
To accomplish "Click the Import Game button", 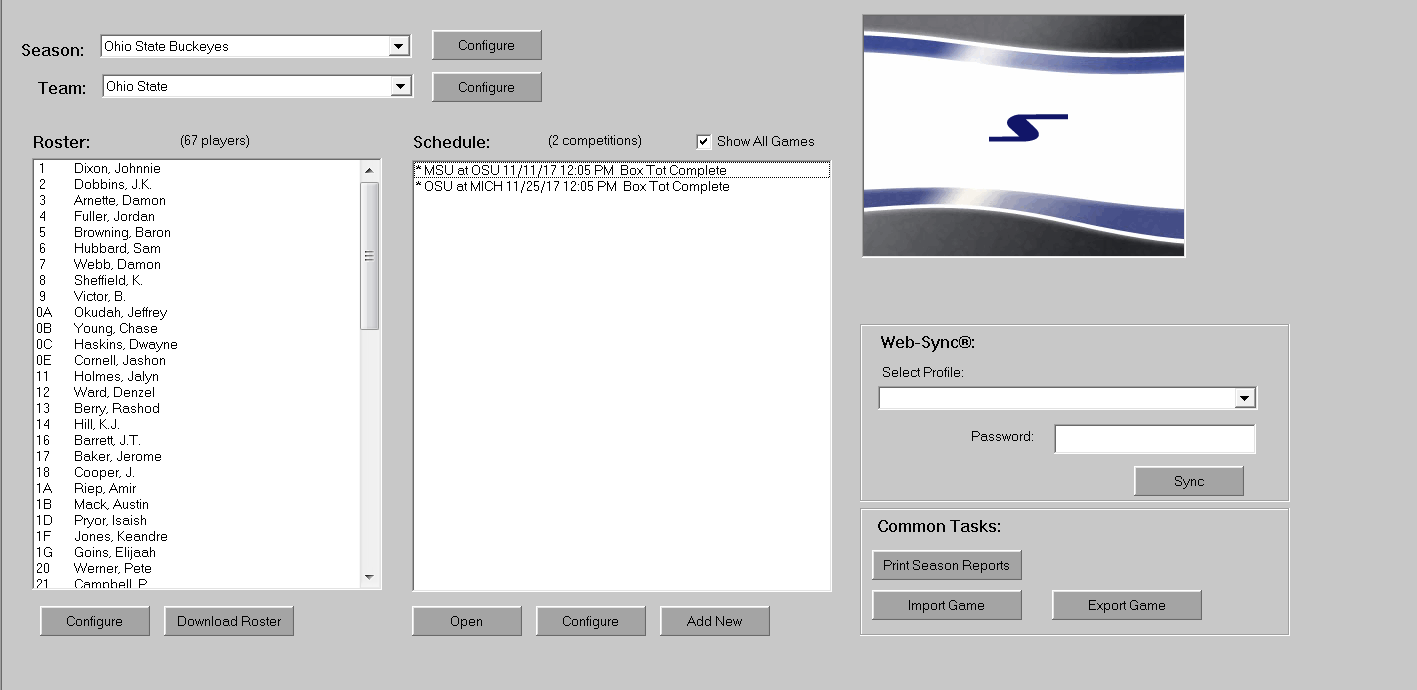I will [946, 605].
